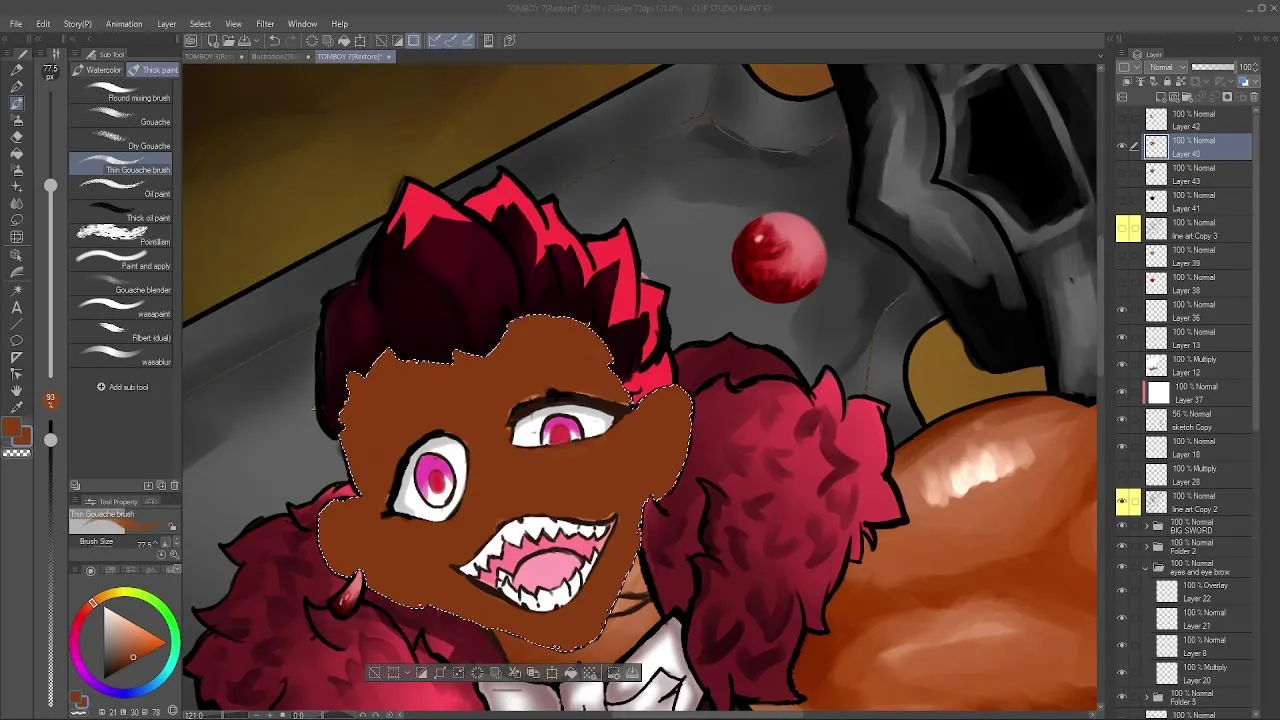
Task: Select the Airbrush tool
Action: tap(17, 121)
